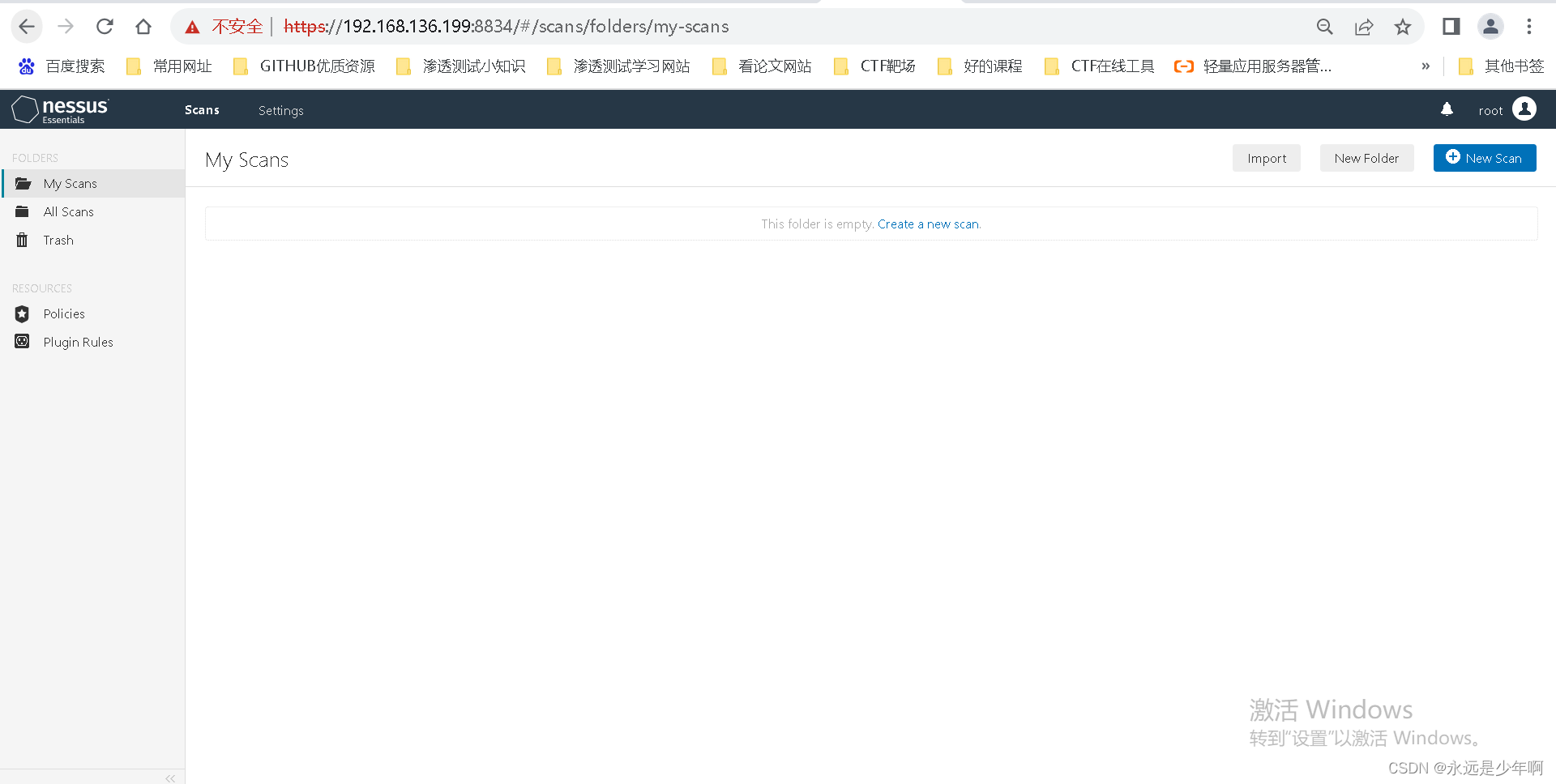
Task: Open the 其他书签 folder
Action: (x=1501, y=66)
